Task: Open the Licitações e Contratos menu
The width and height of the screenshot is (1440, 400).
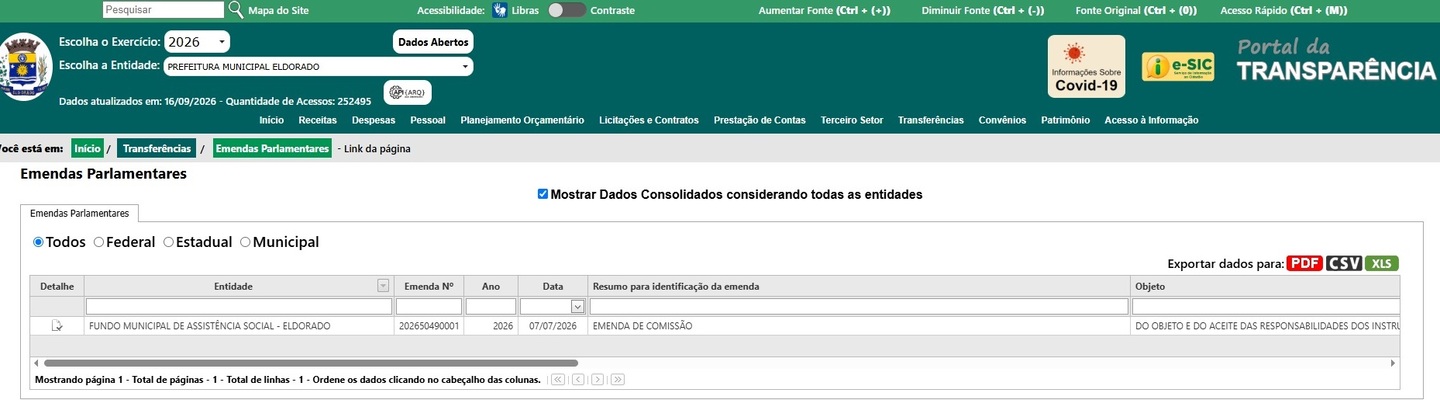Action: 649,120
